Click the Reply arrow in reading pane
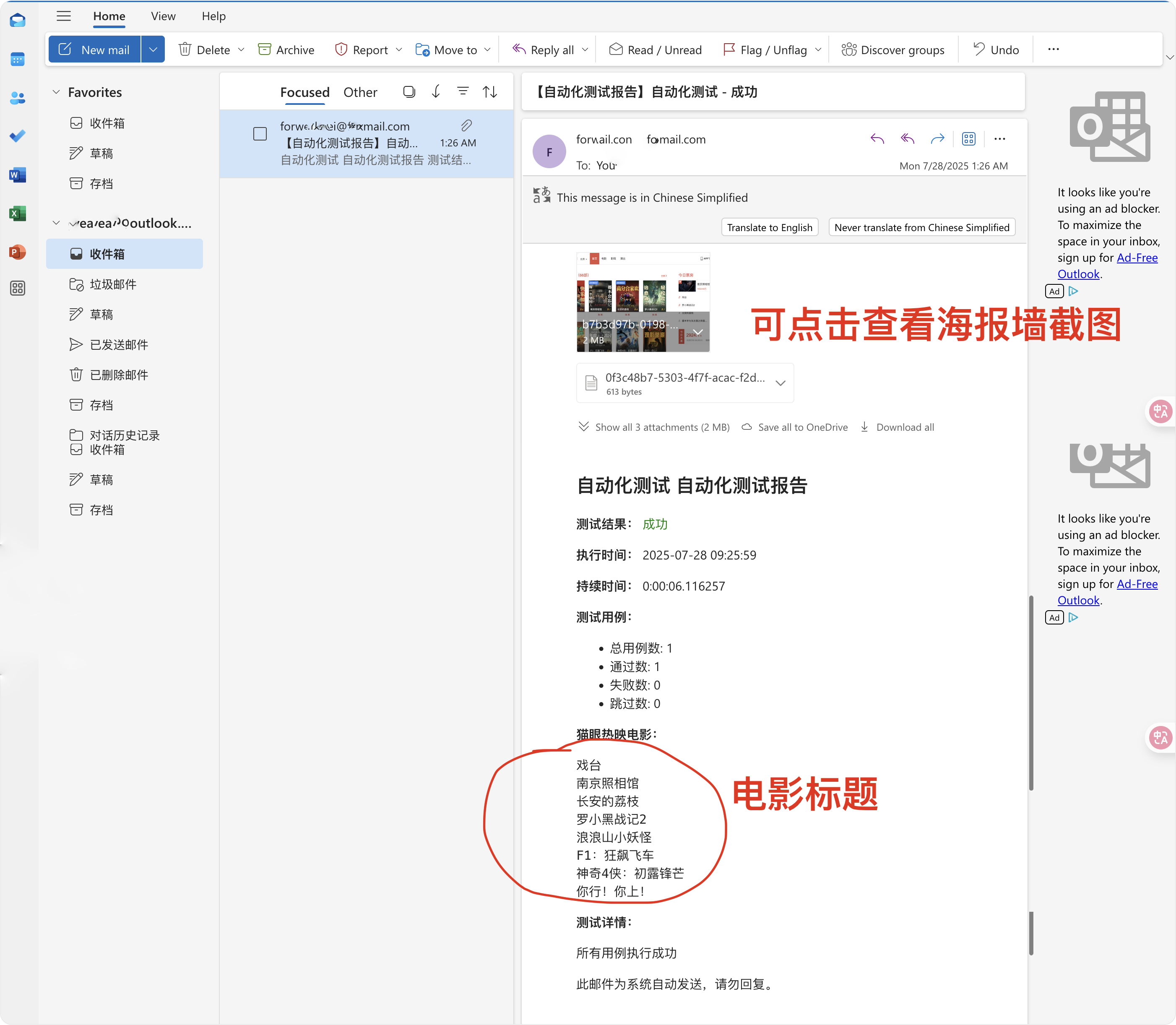 pyautogui.click(x=877, y=138)
